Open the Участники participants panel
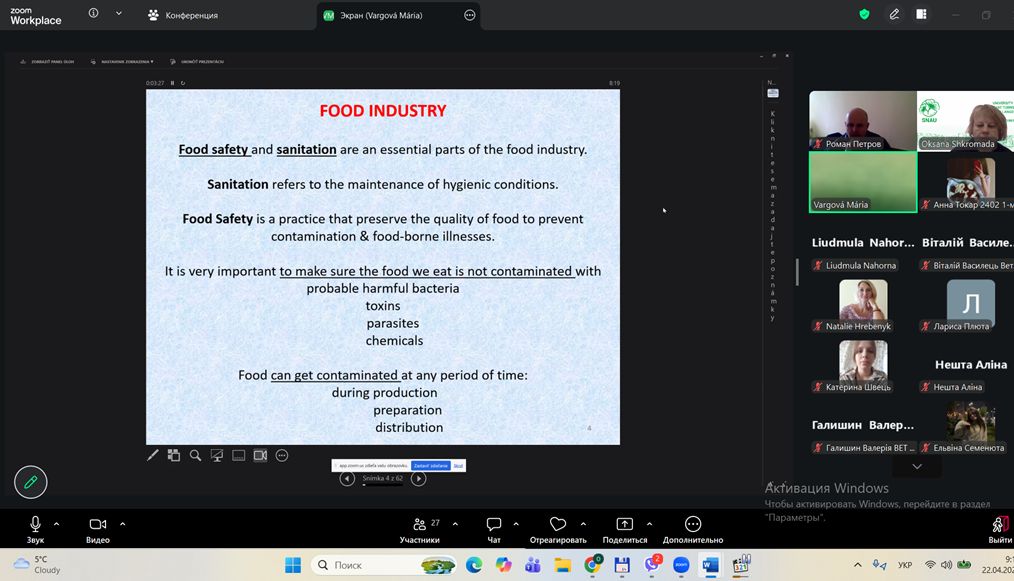 pyautogui.click(x=419, y=529)
